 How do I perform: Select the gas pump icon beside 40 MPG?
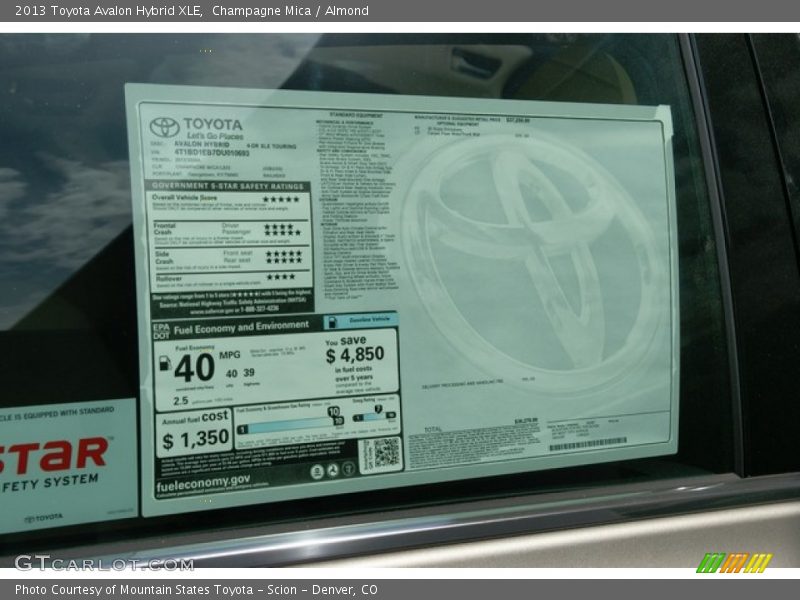point(165,364)
